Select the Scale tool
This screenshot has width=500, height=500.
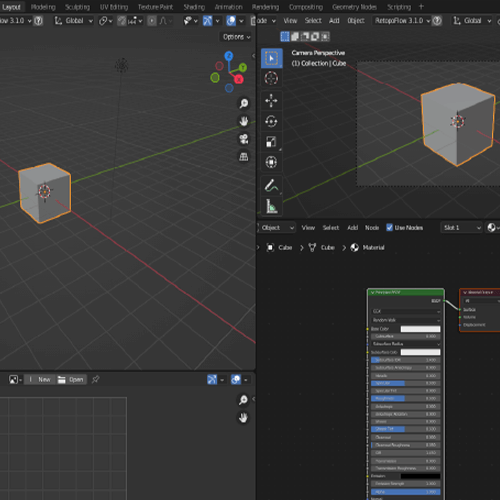click(271, 142)
